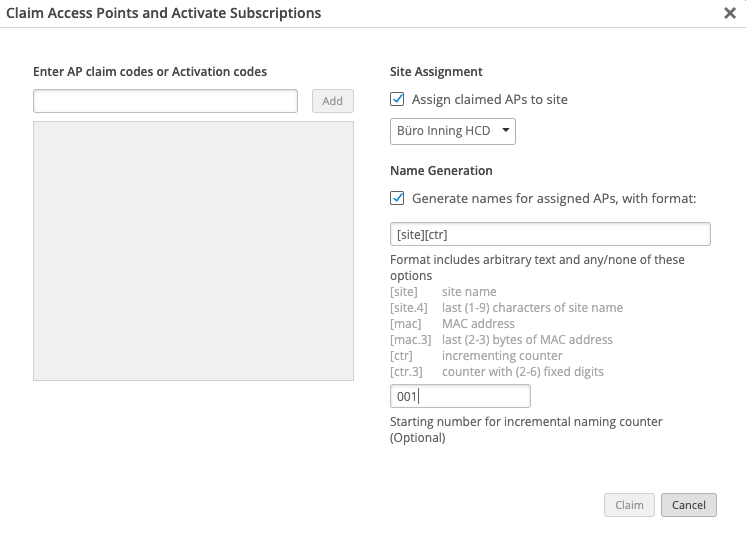Viewport: 746px width, 544px height.
Task: Open the Büro Inning HCD site dropdown
Action: (453, 131)
